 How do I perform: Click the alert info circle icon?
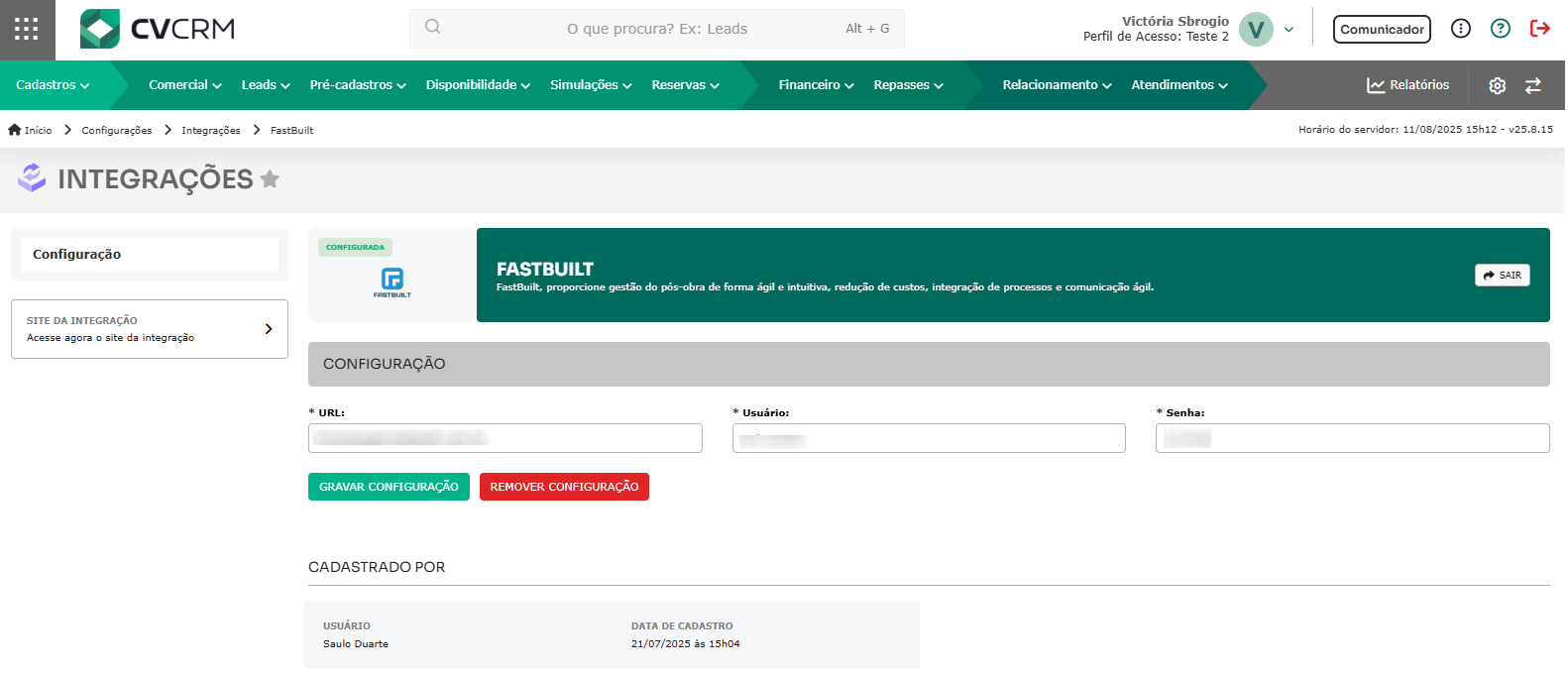[1461, 29]
